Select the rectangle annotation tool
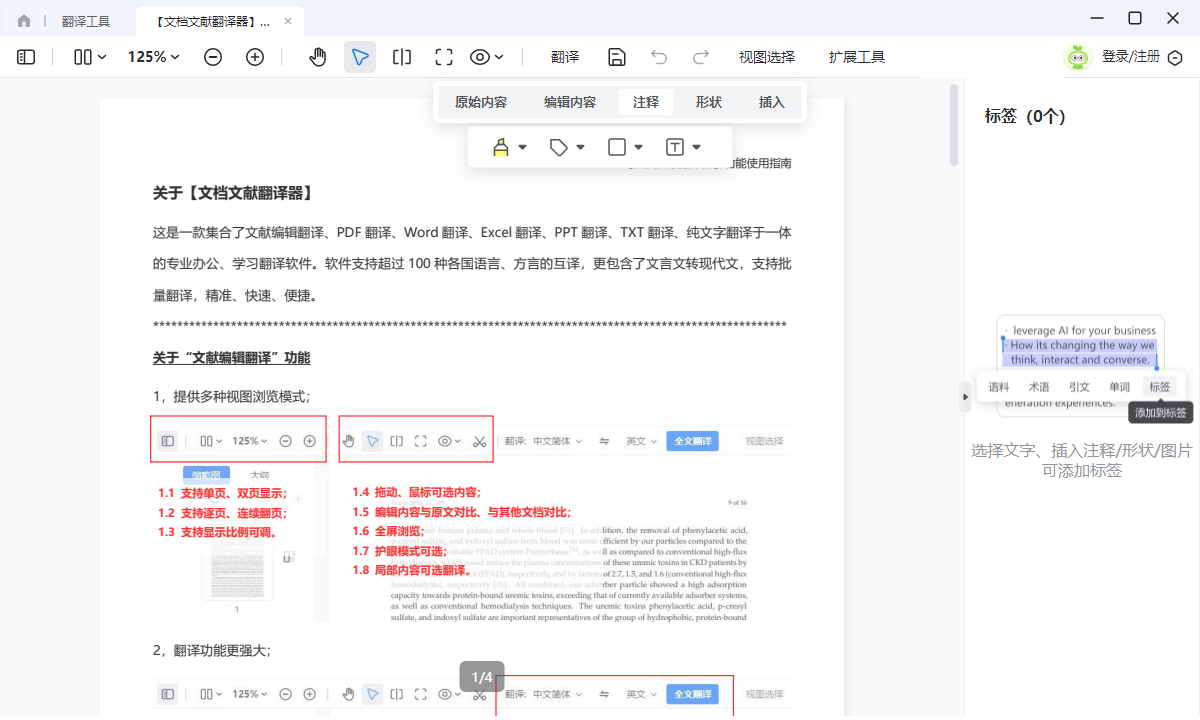Screen dimensions: 1200x720 (x=617, y=147)
